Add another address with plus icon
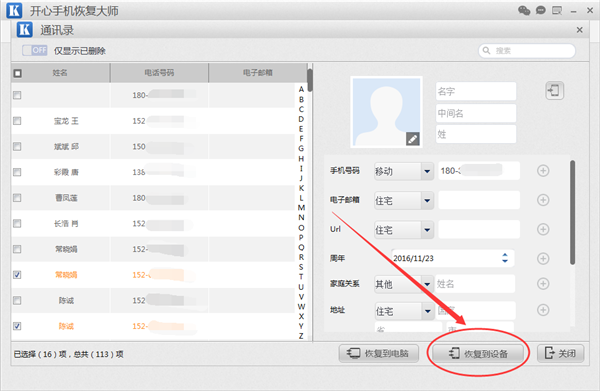Viewport: 600px width, 391px height. pyautogui.click(x=543, y=310)
